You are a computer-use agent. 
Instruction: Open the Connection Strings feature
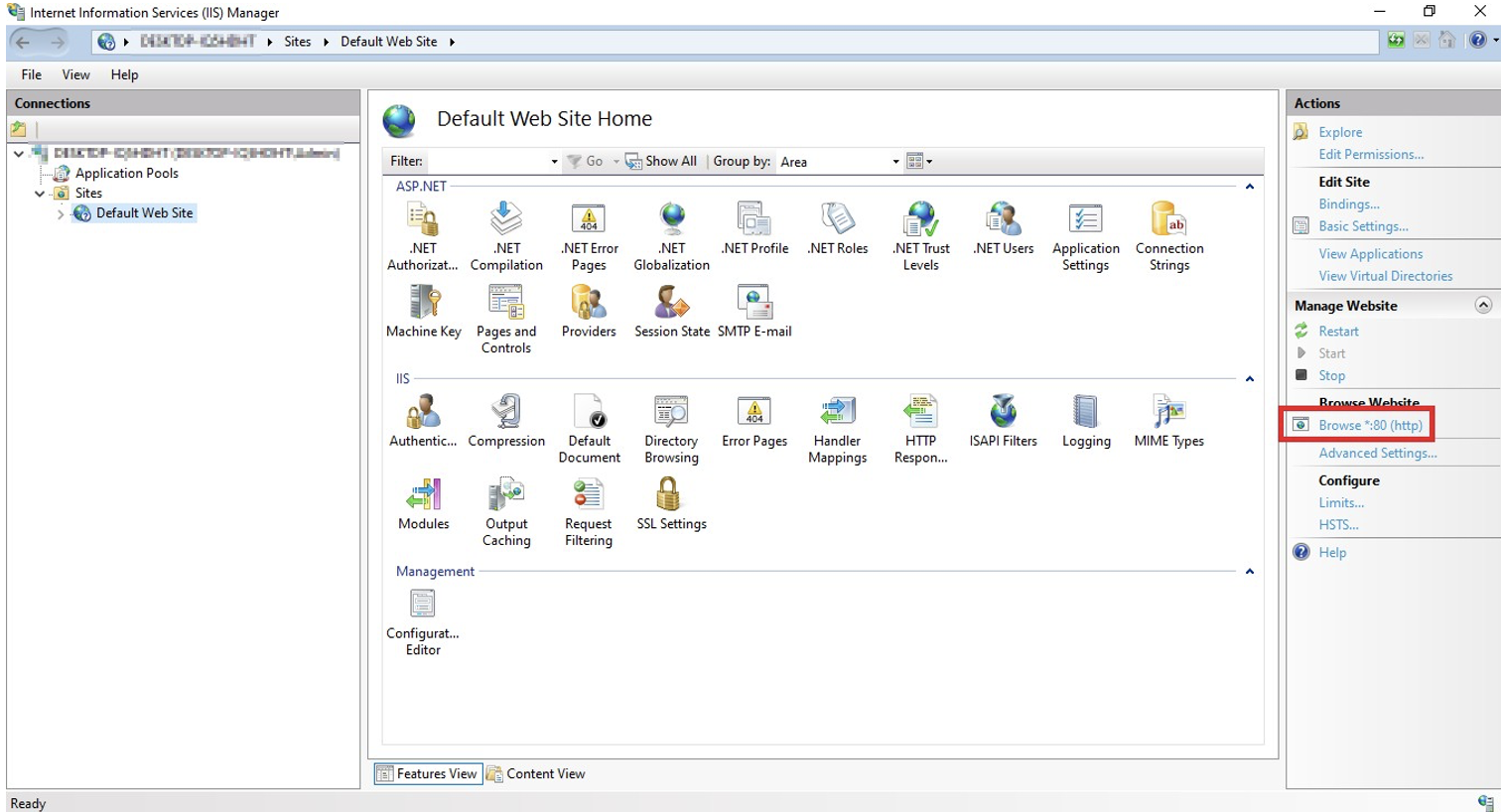point(1169,236)
